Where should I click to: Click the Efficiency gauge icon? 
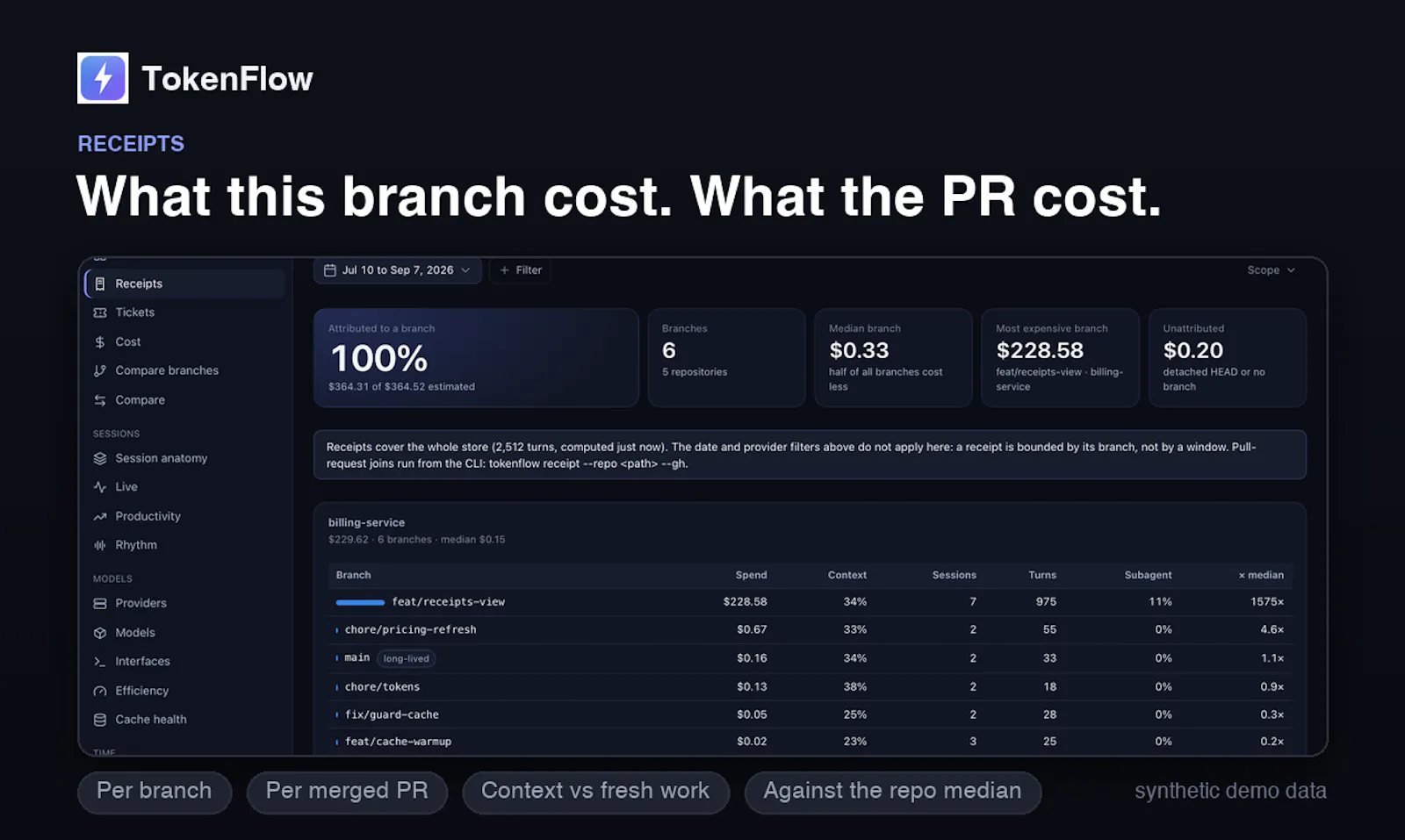click(100, 691)
